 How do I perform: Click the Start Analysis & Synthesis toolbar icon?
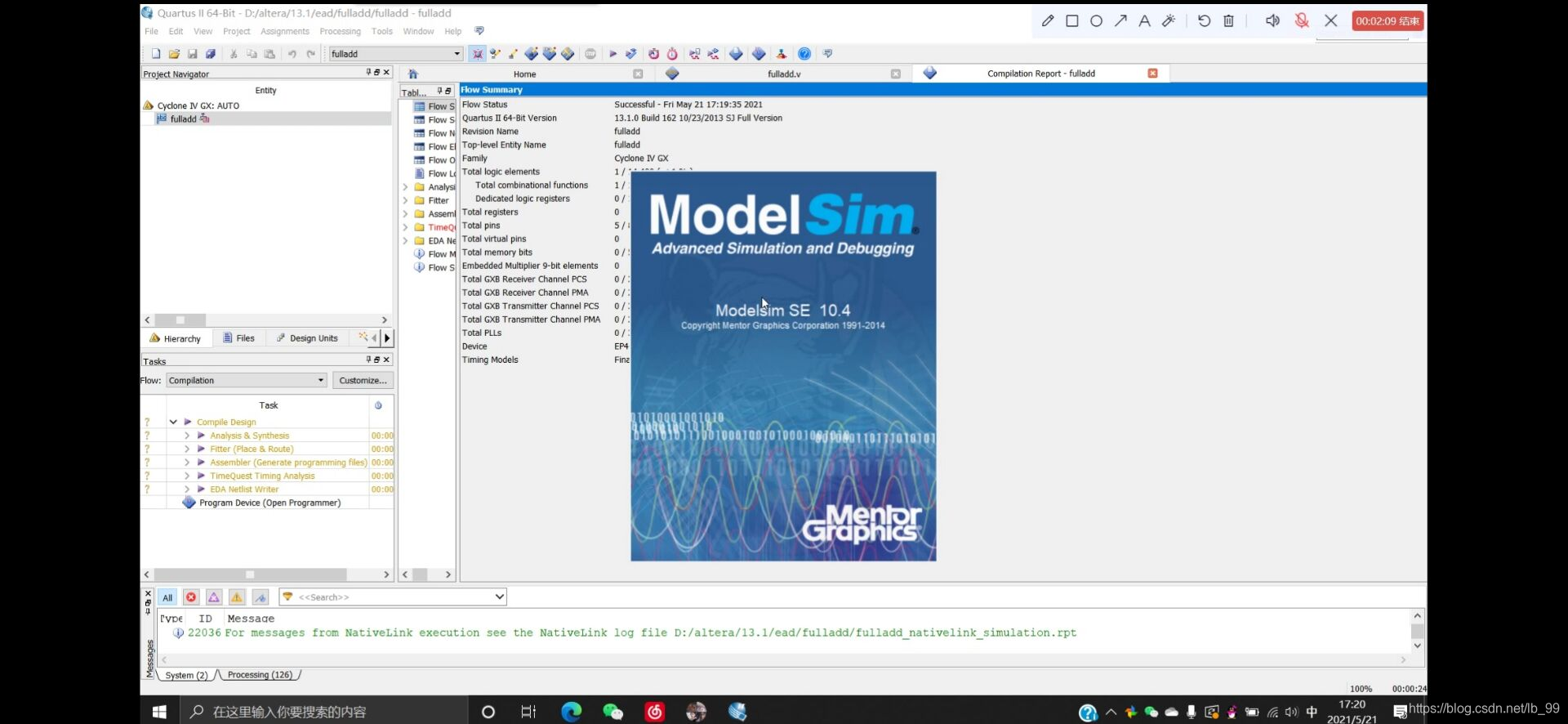tap(631, 54)
